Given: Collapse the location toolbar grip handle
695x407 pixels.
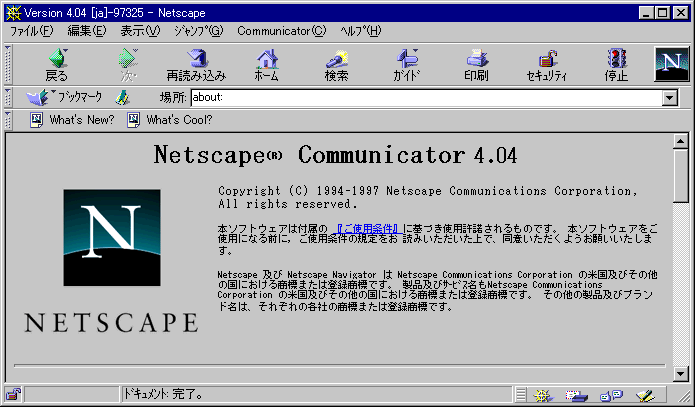Looking at the screenshot, I should 8,97.
